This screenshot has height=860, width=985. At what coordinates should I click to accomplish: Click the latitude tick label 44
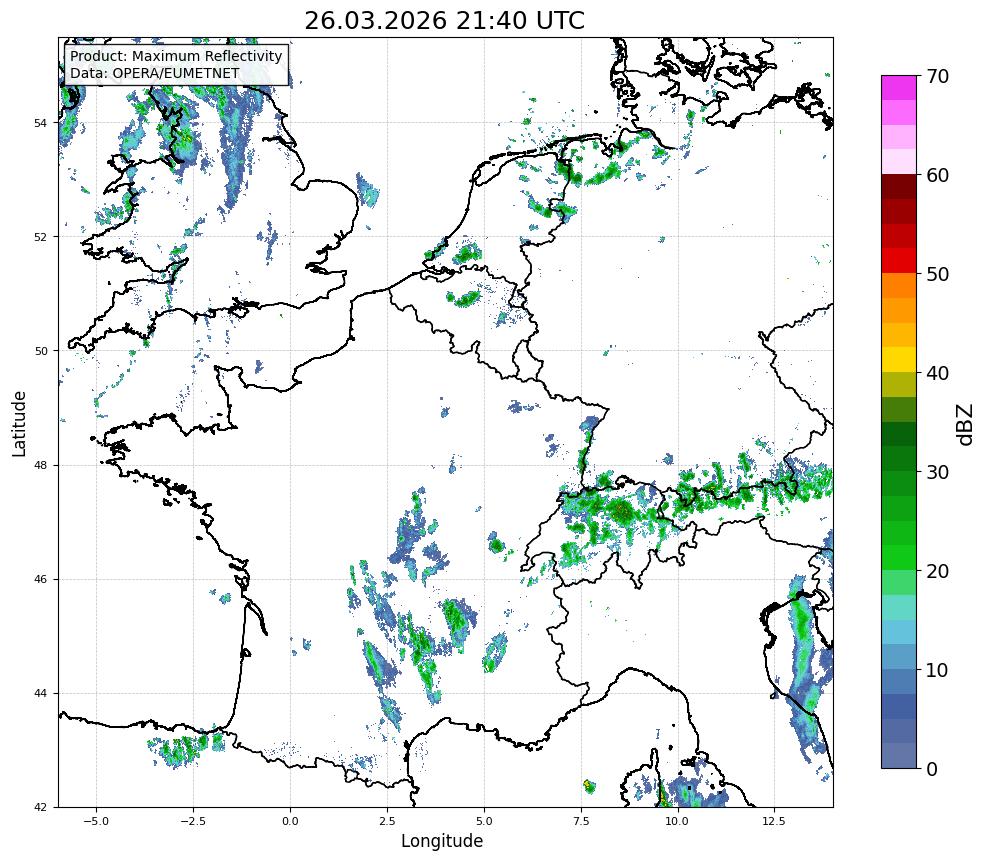coord(40,694)
